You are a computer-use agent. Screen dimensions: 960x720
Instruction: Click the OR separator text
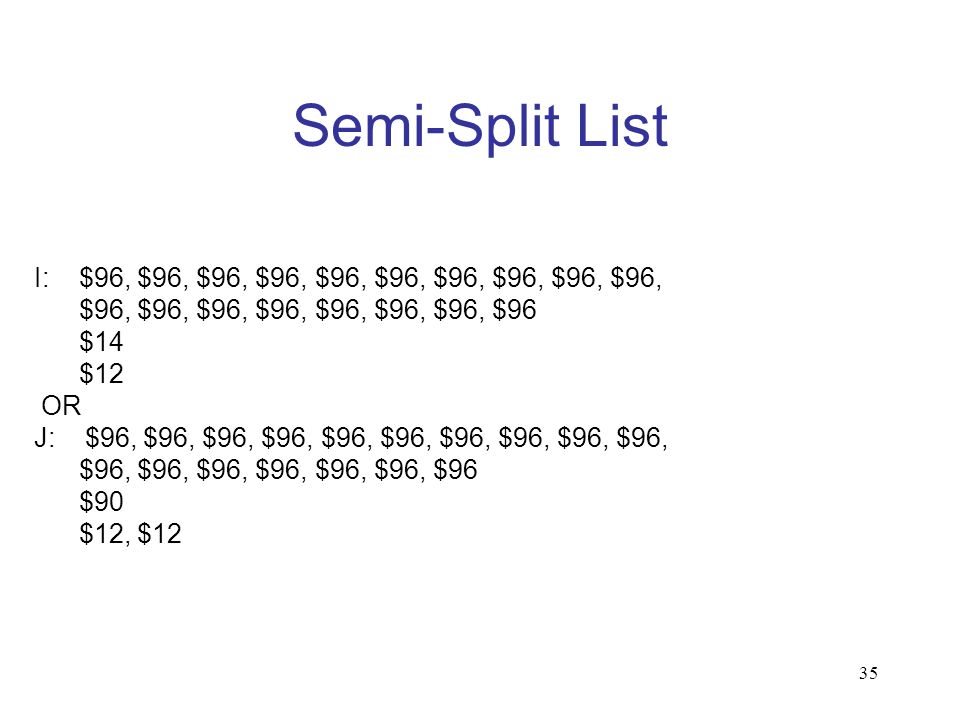point(61,405)
